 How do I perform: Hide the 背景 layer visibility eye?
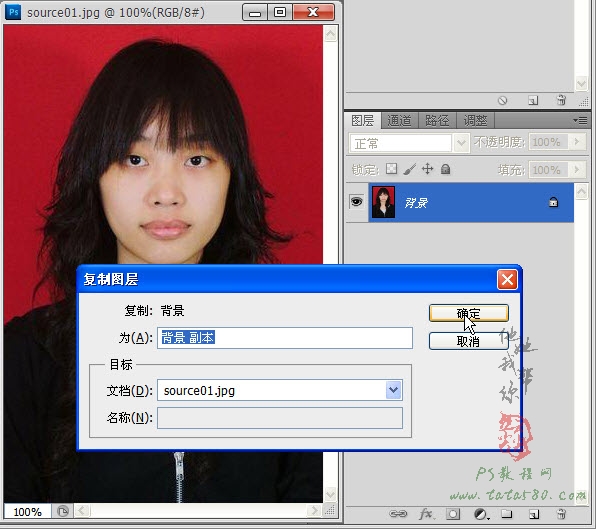pos(356,202)
